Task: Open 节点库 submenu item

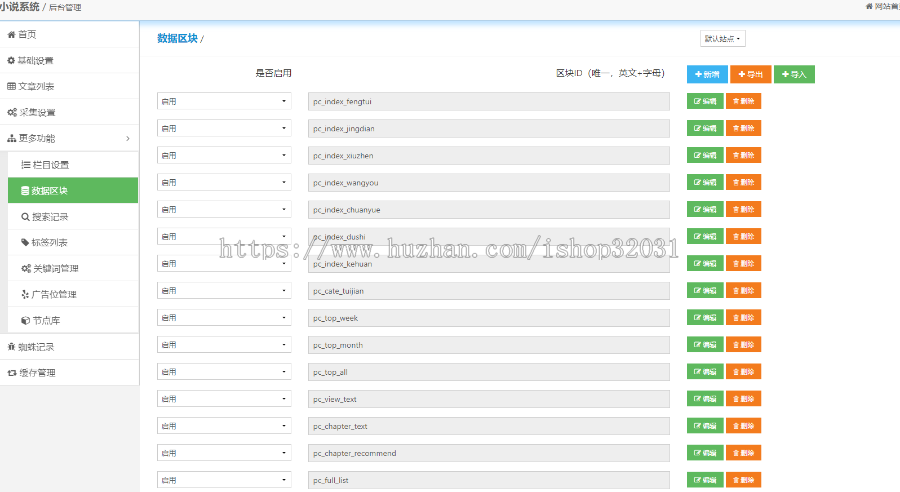Action: coord(73,320)
